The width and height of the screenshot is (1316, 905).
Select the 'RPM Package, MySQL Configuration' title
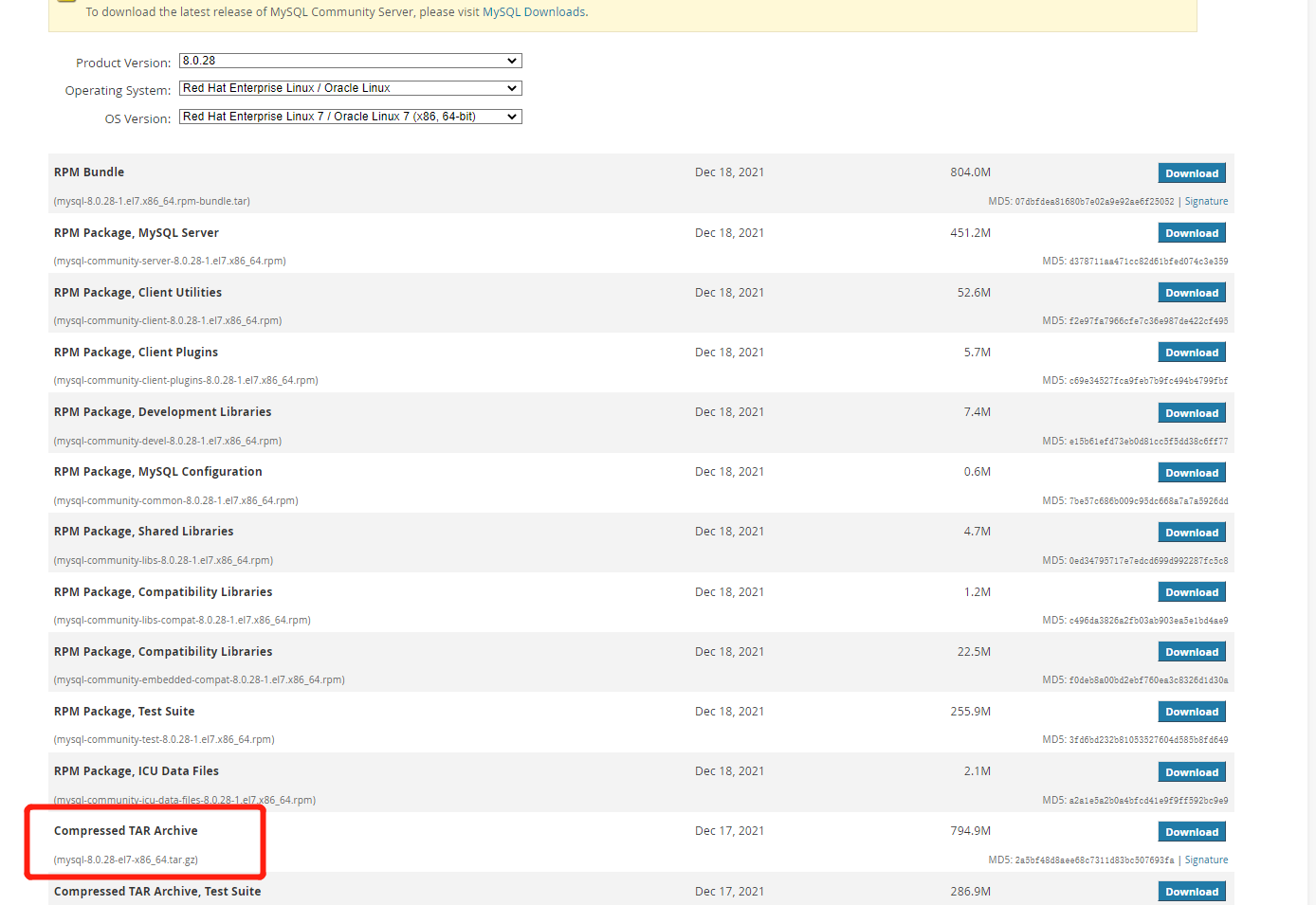tap(158, 472)
